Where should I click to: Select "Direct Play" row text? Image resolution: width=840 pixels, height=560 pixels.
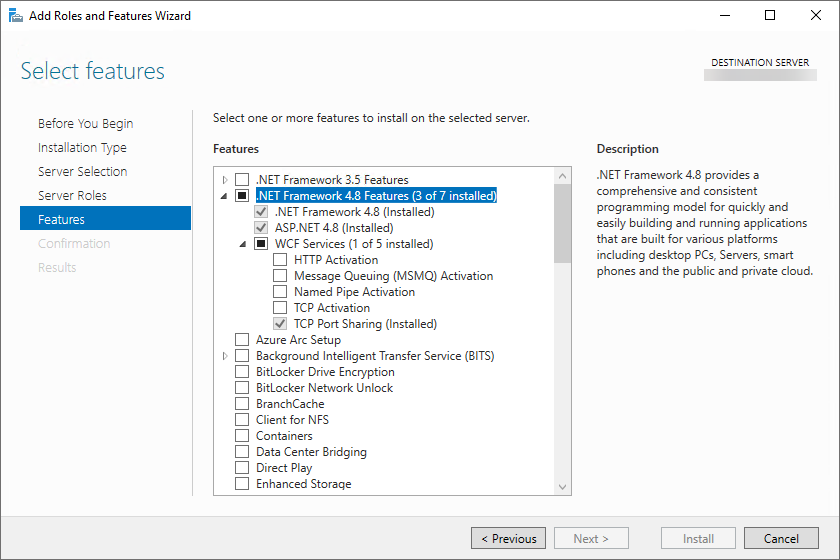pyautogui.click(x=284, y=468)
